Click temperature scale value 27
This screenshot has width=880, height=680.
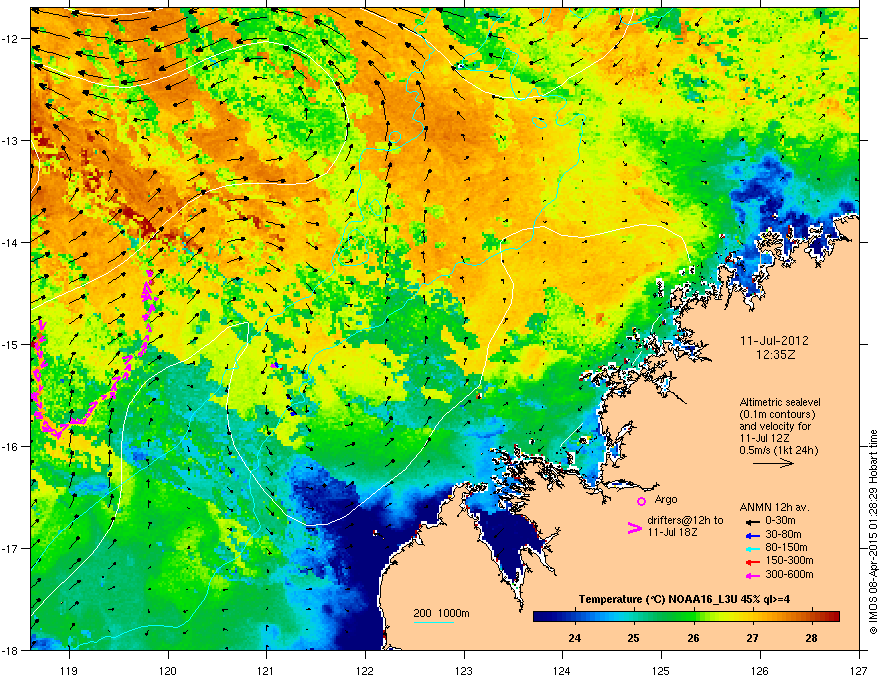pos(752,638)
